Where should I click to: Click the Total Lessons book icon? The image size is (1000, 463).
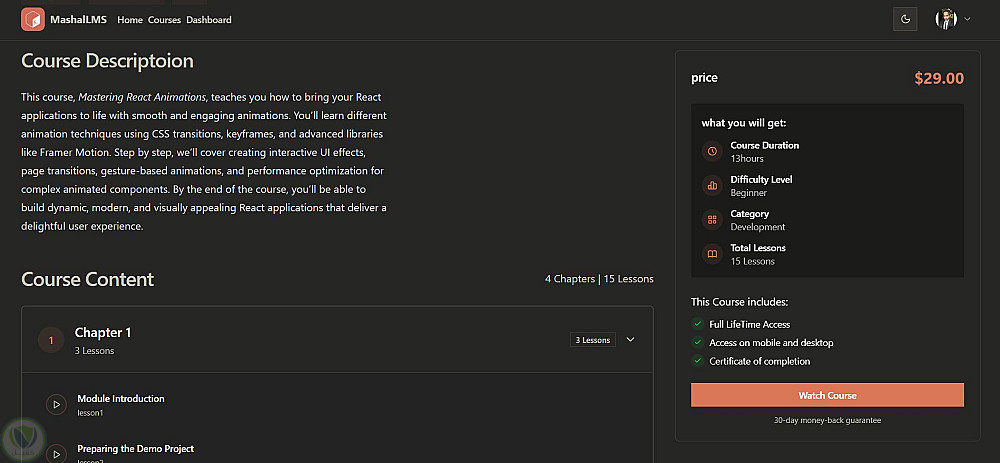pyautogui.click(x=712, y=254)
